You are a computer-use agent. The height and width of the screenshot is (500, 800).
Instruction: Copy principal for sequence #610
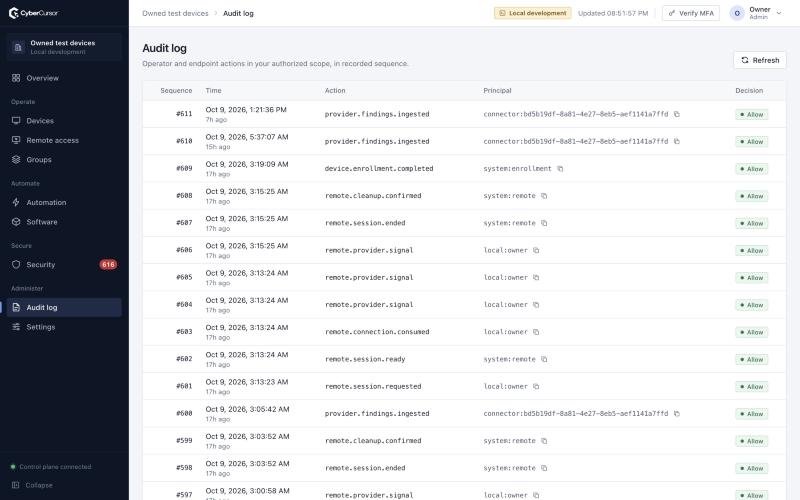[677, 141]
